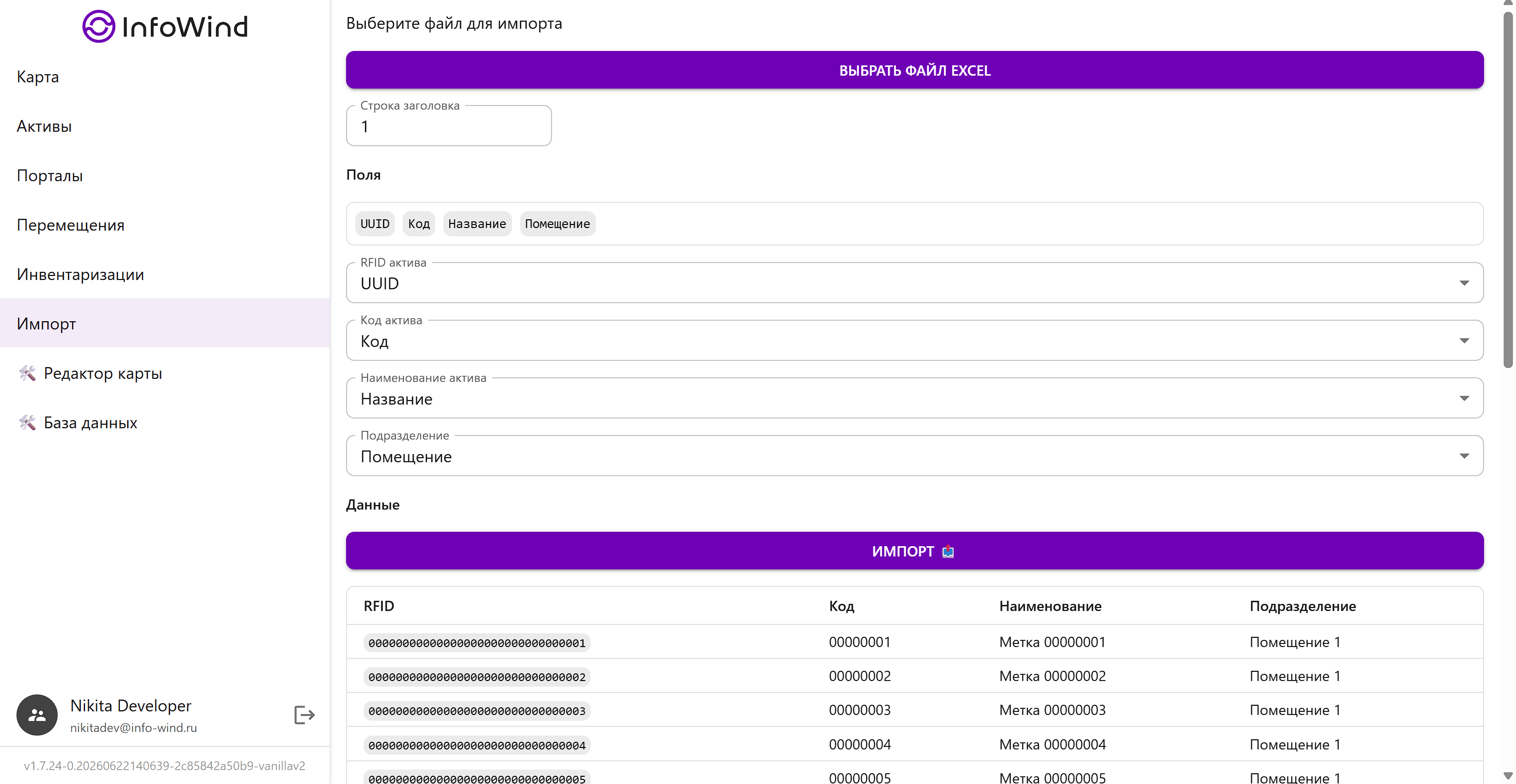Click the Название field chip
Image resolution: width=1516 pixels, height=784 pixels.
477,223
